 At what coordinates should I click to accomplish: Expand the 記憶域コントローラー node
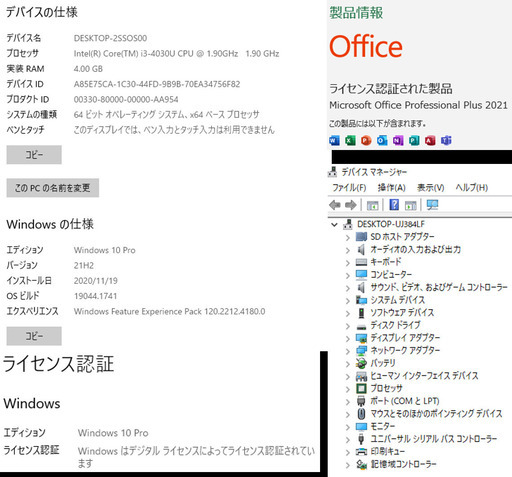[348, 465]
